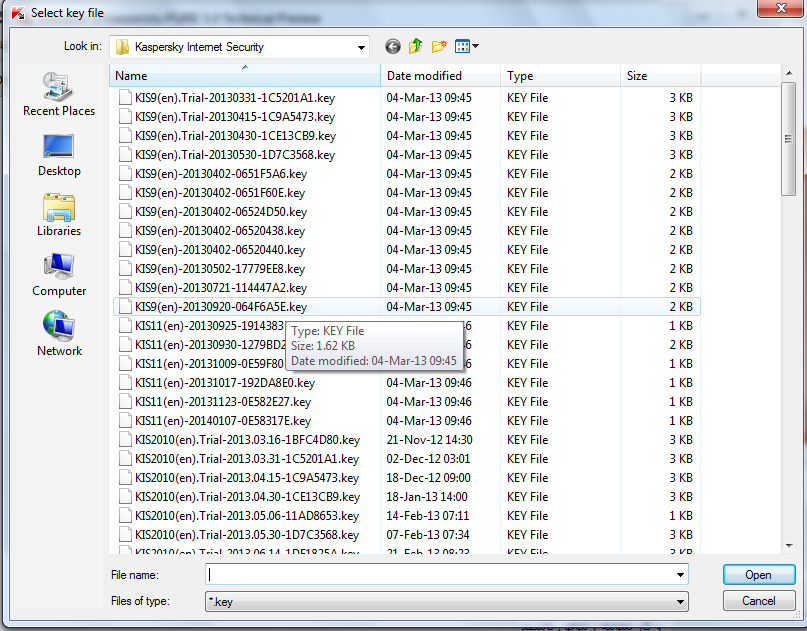Screen dimensions: 807x631
Task: Click the file icon of KIS9(en)-20130402-0651F60E.key
Action: (125, 193)
